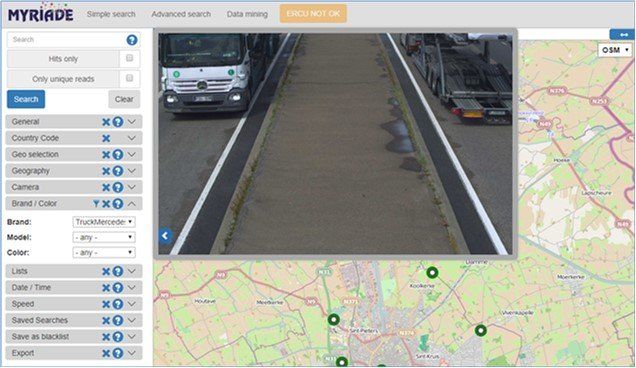Open help for Speed section
The image size is (636, 368).
(118, 304)
